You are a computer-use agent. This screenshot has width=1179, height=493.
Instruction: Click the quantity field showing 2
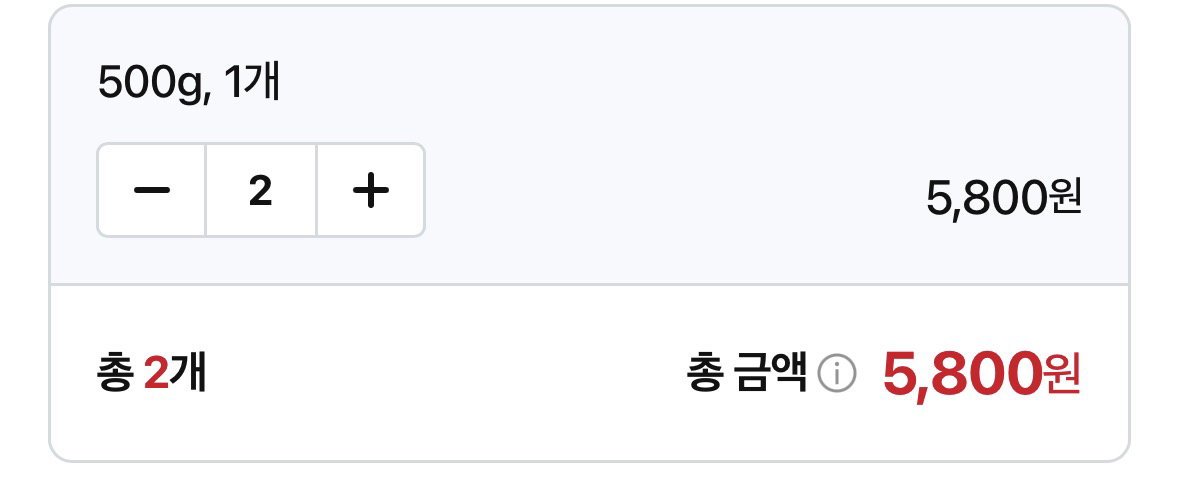[x=261, y=190]
